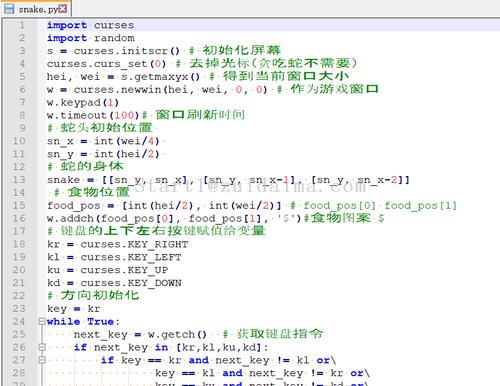Click 'snake = [[sn_y, sn_x]' list start
The height and width of the screenshot is (386, 500).
point(118,180)
